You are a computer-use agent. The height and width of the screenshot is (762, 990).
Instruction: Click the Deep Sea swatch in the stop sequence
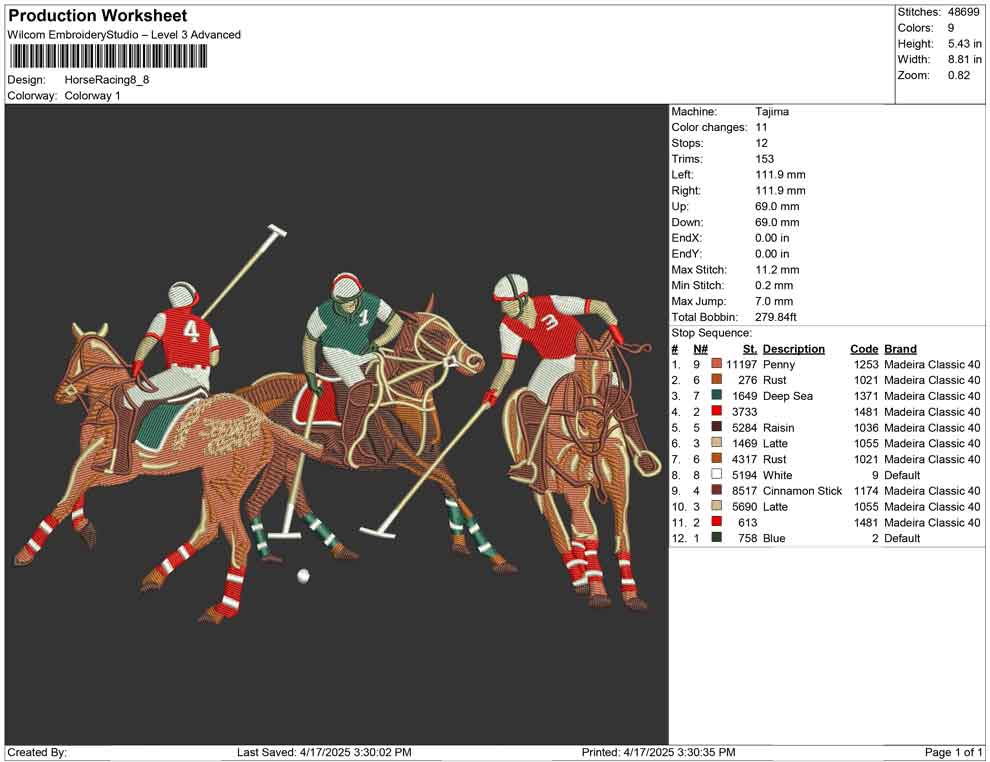pyautogui.click(x=717, y=396)
